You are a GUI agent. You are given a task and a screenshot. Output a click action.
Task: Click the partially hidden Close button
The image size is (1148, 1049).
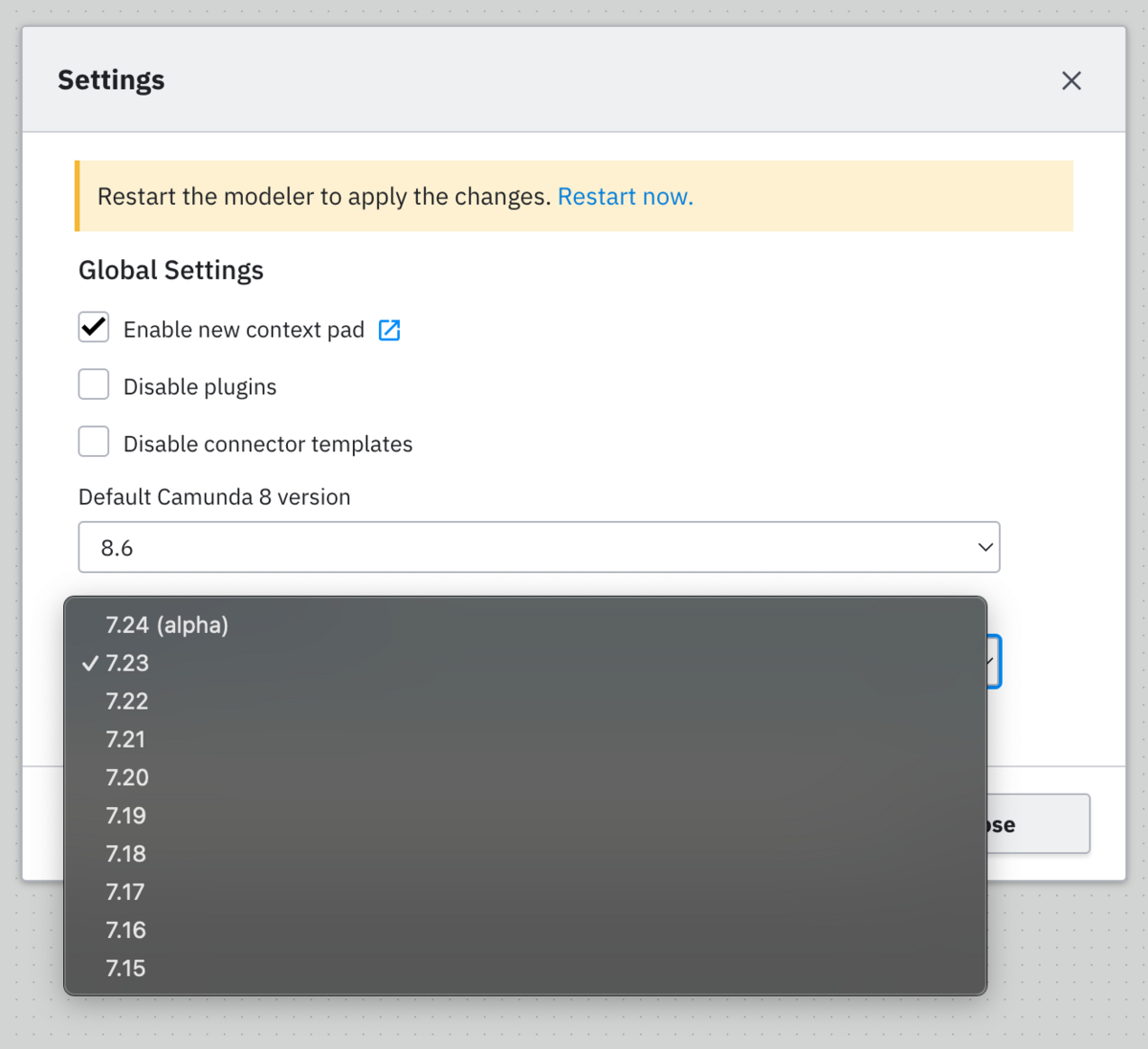point(1038,823)
